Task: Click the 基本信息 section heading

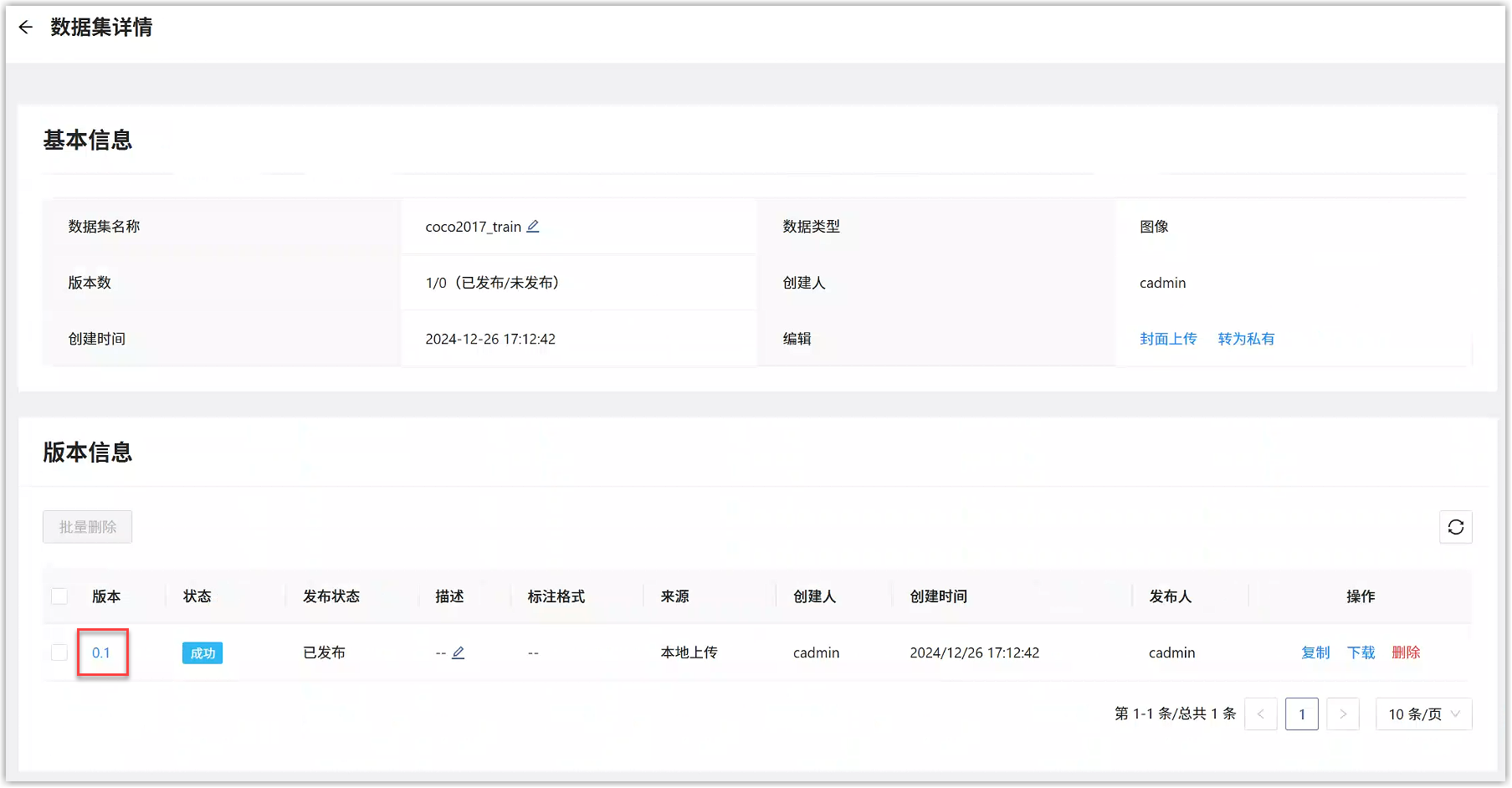Action: coord(88,141)
